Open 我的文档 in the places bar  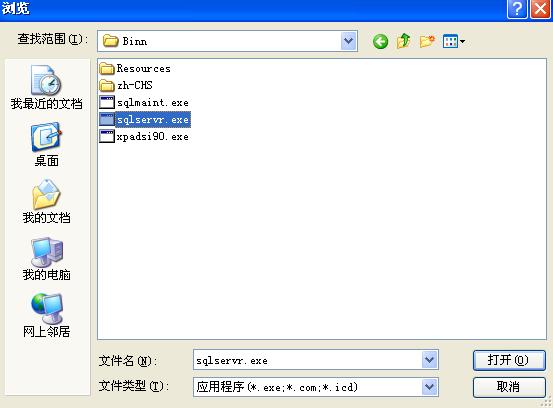[x=47, y=201]
